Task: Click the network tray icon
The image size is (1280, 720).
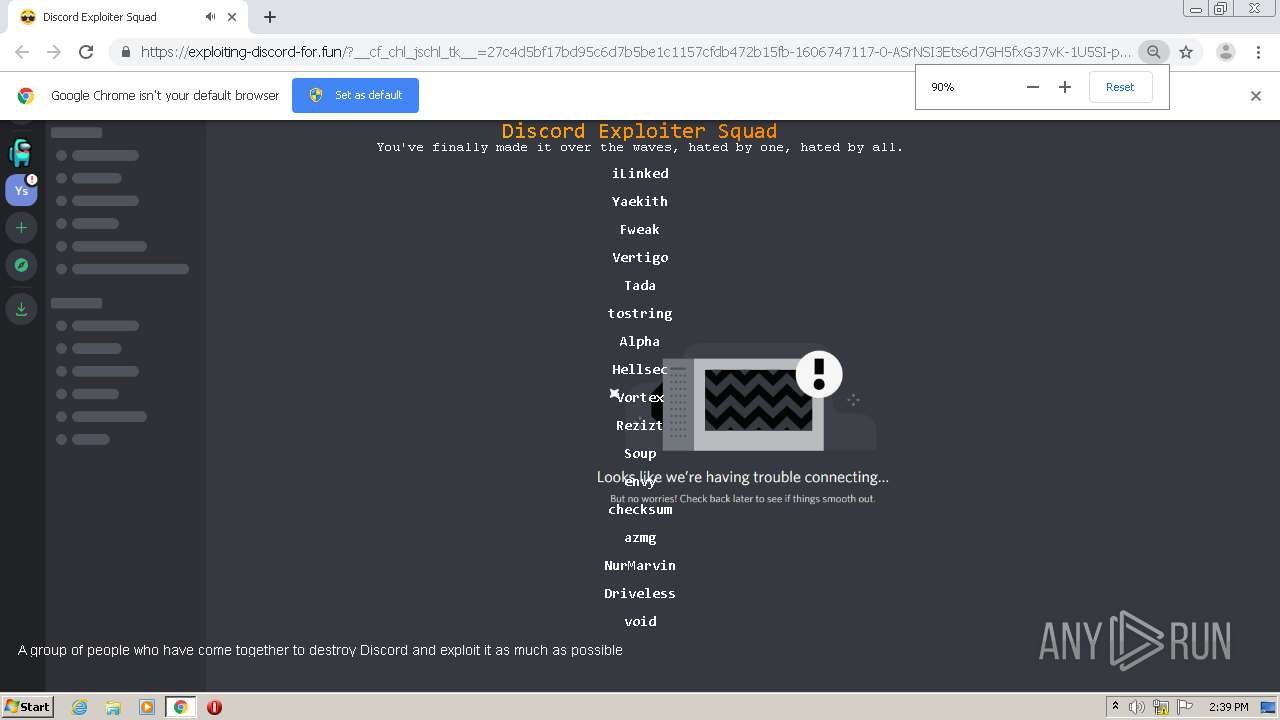Action: tap(1161, 707)
